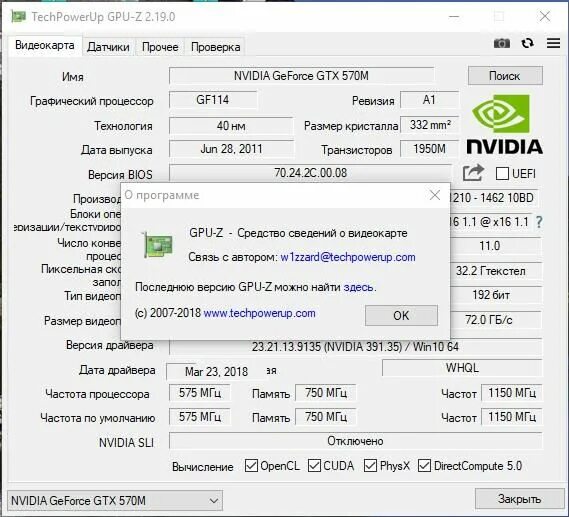Click OK in the About dialog

[x=401, y=316]
